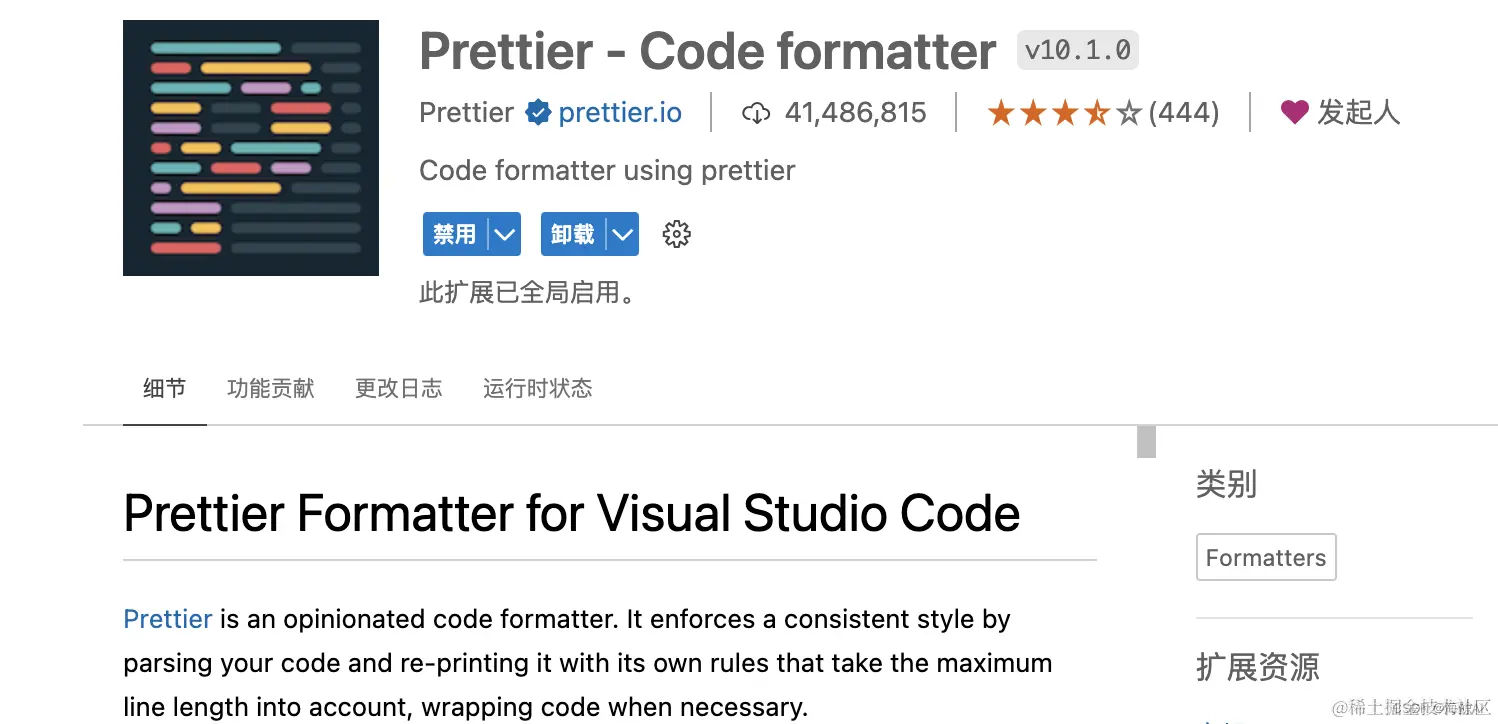1498x724 pixels.
Task: Expand more options on the 禁用 split button
Action: coord(503,233)
